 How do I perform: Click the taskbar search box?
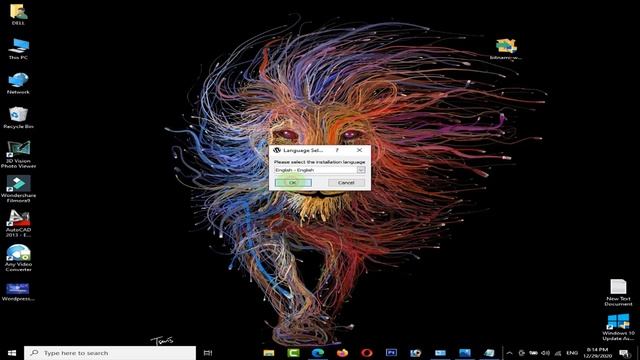click(110, 353)
